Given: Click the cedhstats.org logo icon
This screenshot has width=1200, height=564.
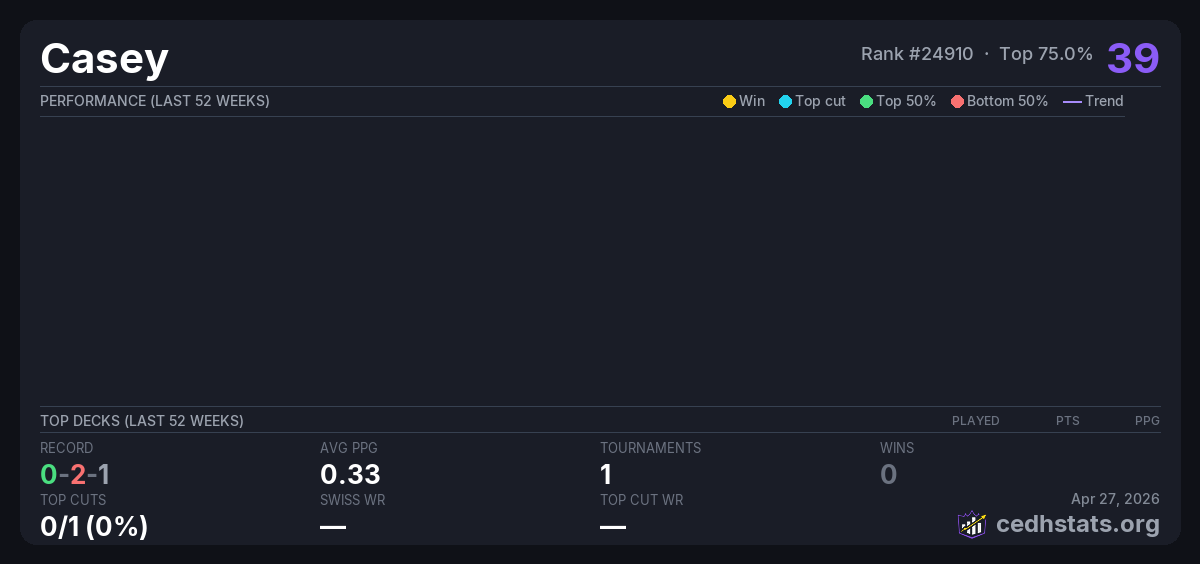Looking at the screenshot, I should pyautogui.click(x=972, y=524).
